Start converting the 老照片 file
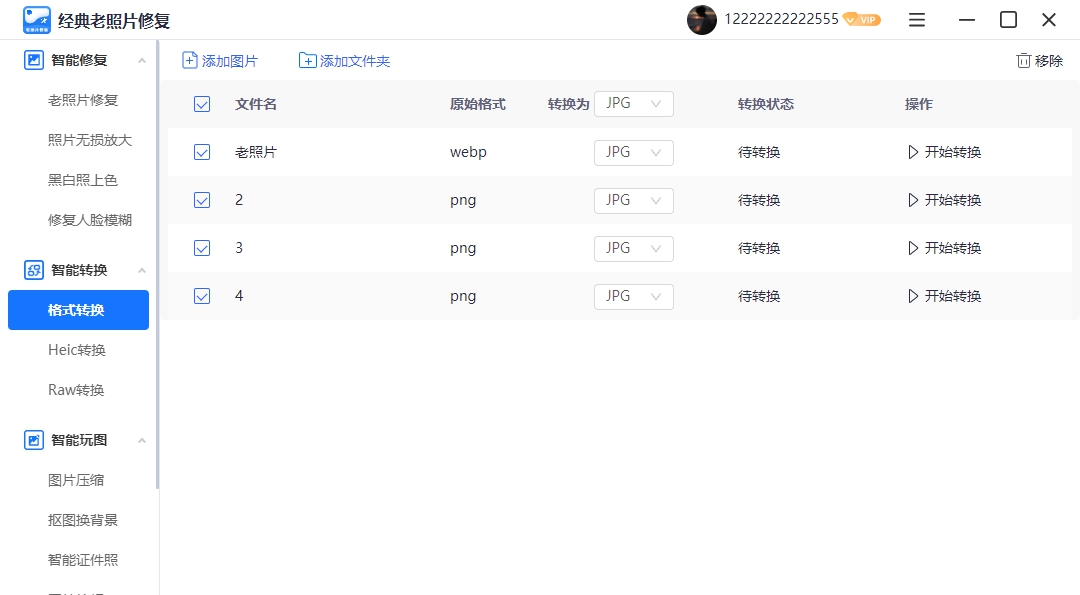 click(x=944, y=151)
